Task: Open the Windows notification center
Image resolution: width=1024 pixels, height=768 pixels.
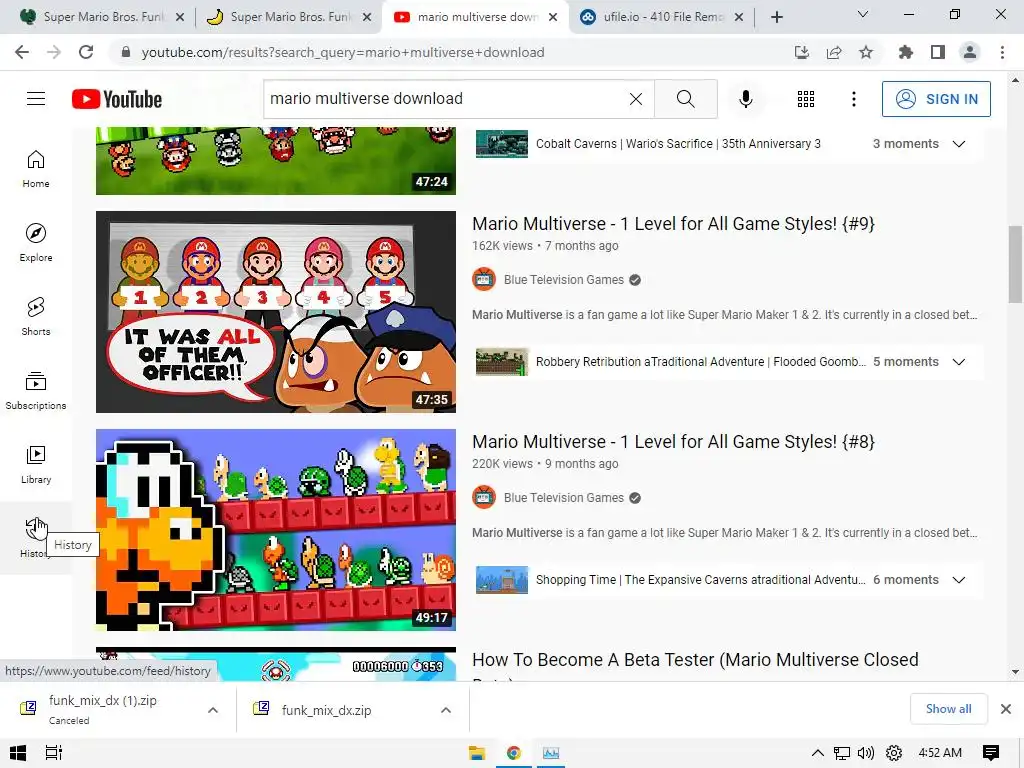Action: point(991,753)
